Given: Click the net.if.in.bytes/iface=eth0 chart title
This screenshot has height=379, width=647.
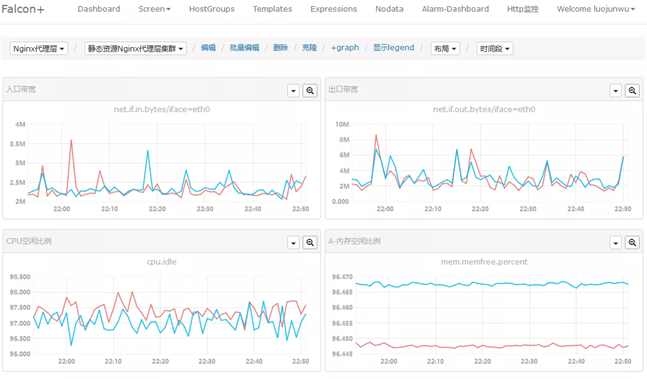Looking at the screenshot, I should (x=162, y=109).
